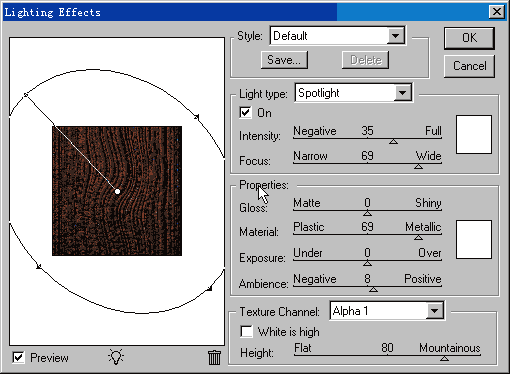Enable the White is high checkbox
Image resolution: width=510 pixels, height=374 pixels.
(246, 332)
